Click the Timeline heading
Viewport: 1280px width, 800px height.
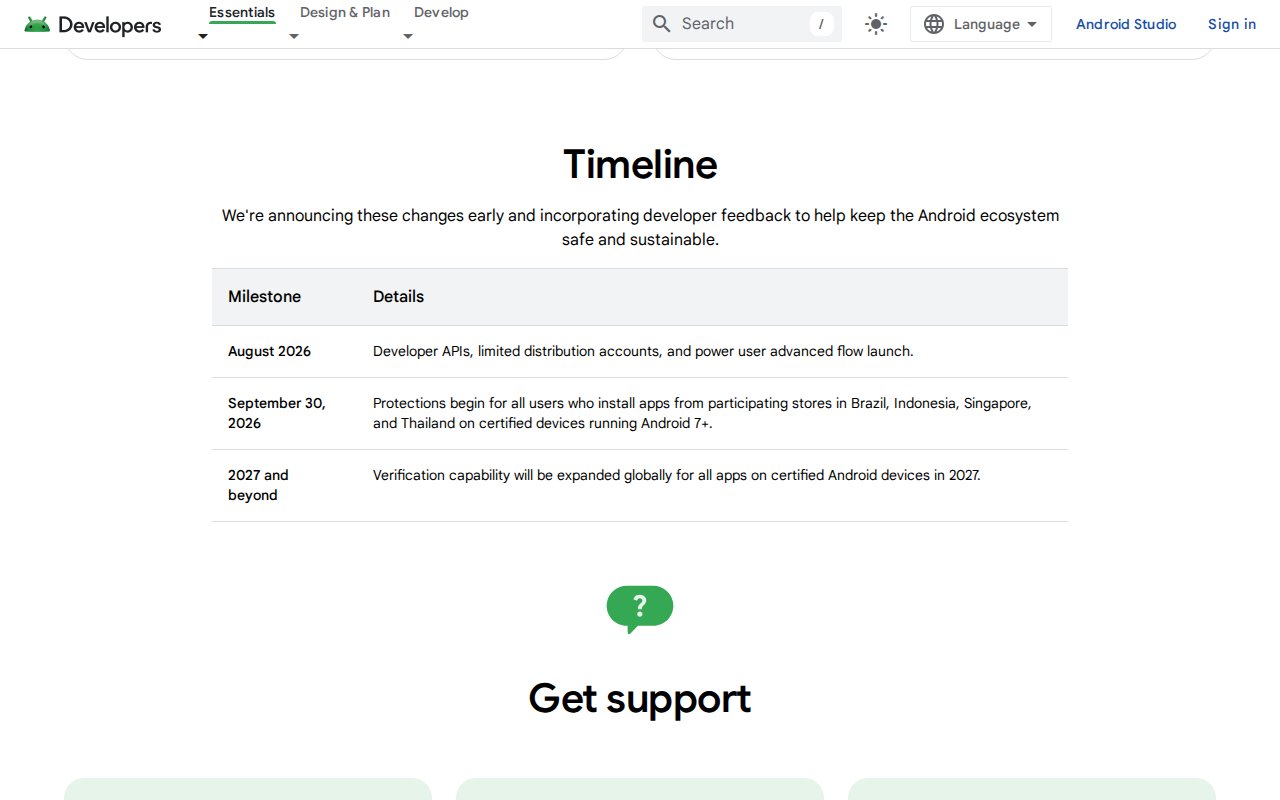tap(640, 164)
